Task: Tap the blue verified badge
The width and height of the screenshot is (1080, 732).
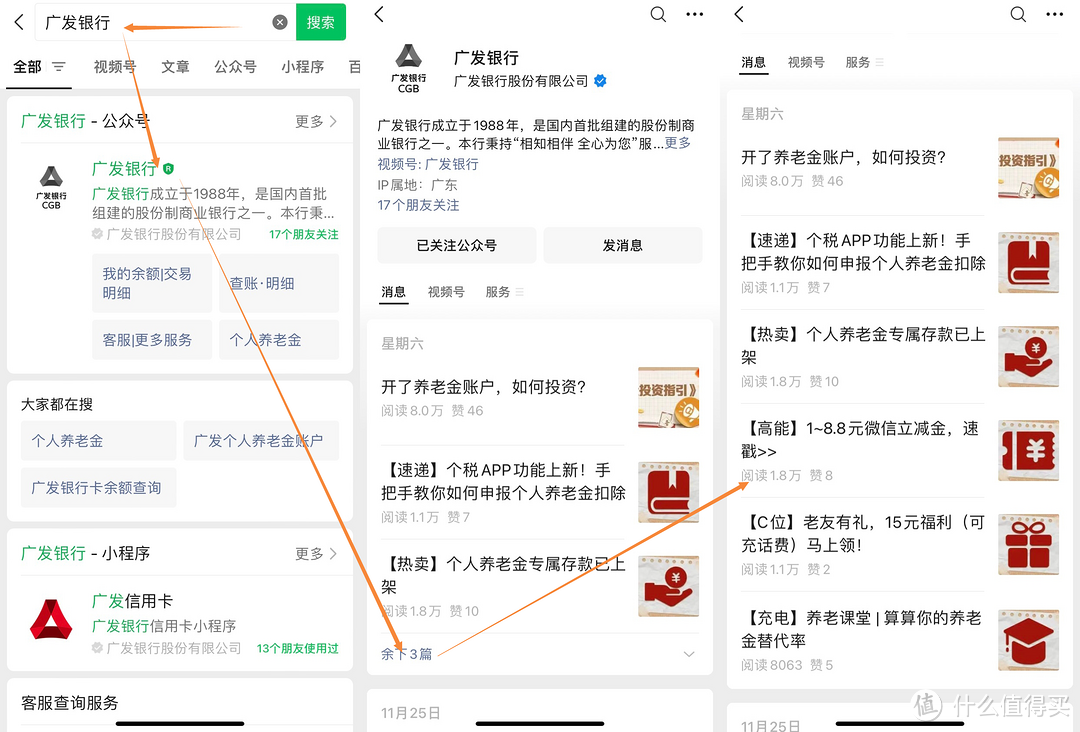Action: pyautogui.click(x=600, y=81)
